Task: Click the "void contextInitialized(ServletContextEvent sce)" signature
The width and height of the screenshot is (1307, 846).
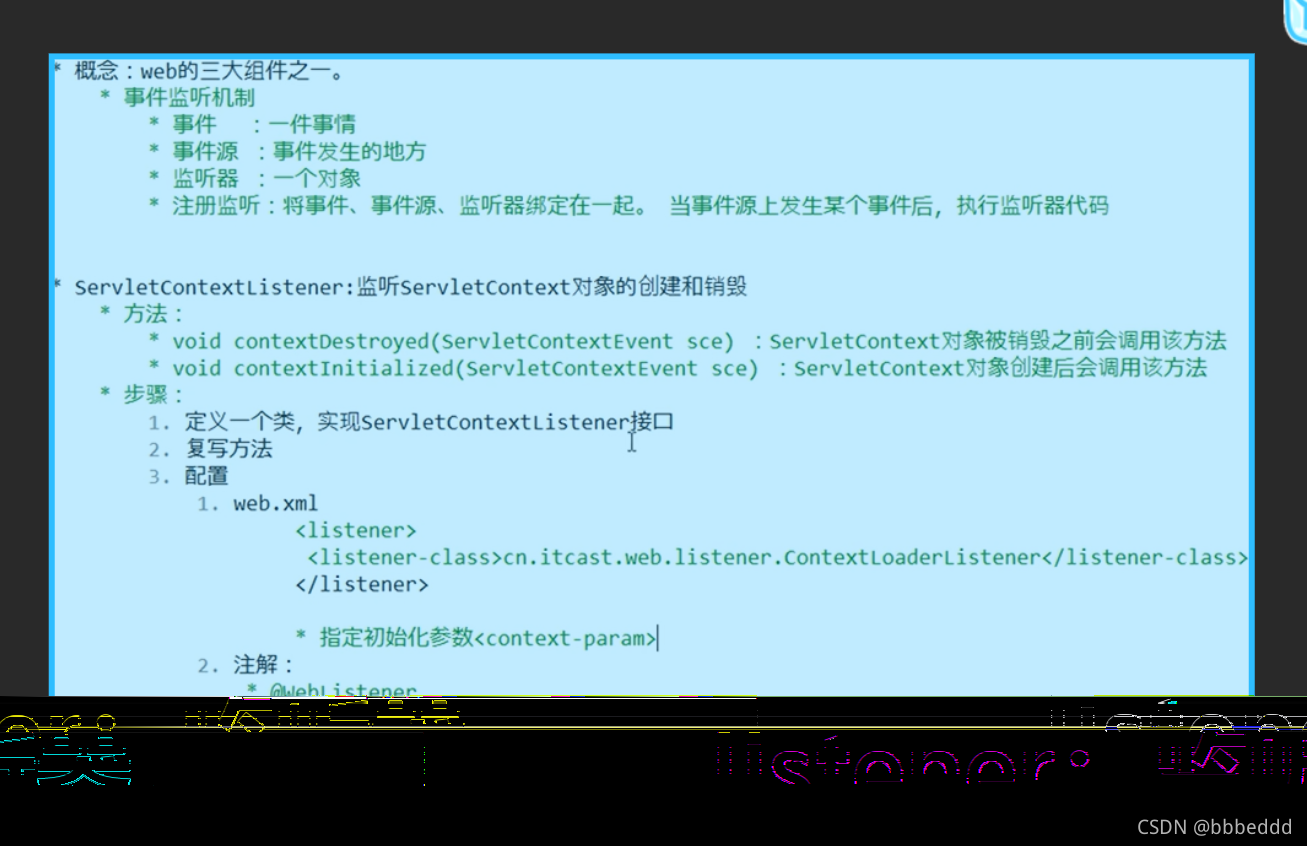Action: [x=465, y=369]
